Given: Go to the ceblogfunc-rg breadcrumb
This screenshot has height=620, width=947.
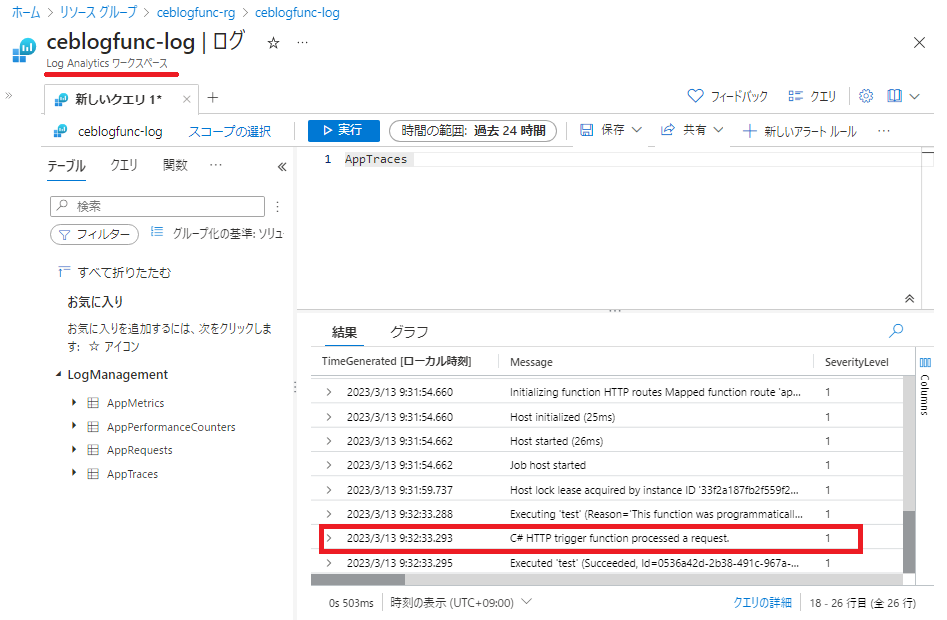Looking at the screenshot, I should point(196,13).
